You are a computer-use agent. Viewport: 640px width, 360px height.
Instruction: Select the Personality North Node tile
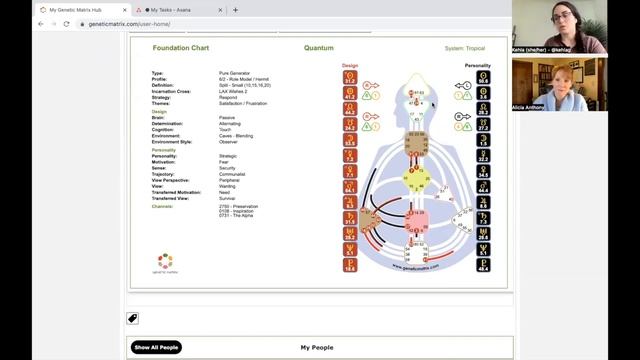tap(483, 109)
